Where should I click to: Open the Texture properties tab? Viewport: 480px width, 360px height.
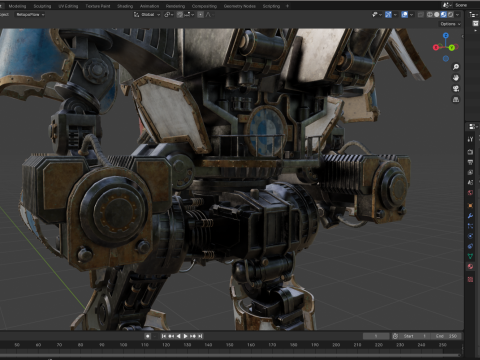[470, 279]
